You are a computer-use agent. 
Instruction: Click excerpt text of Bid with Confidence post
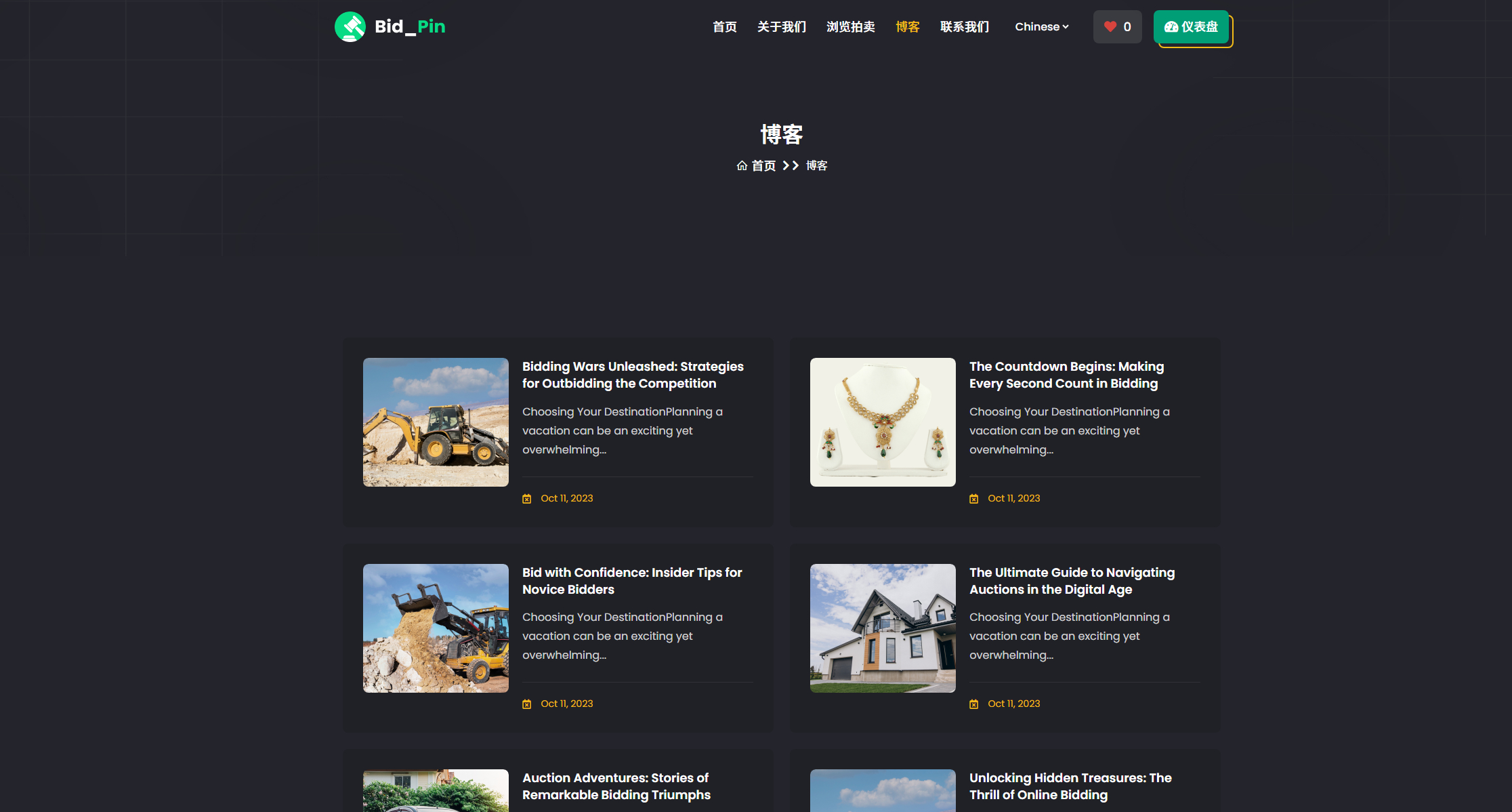pyautogui.click(x=623, y=636)
